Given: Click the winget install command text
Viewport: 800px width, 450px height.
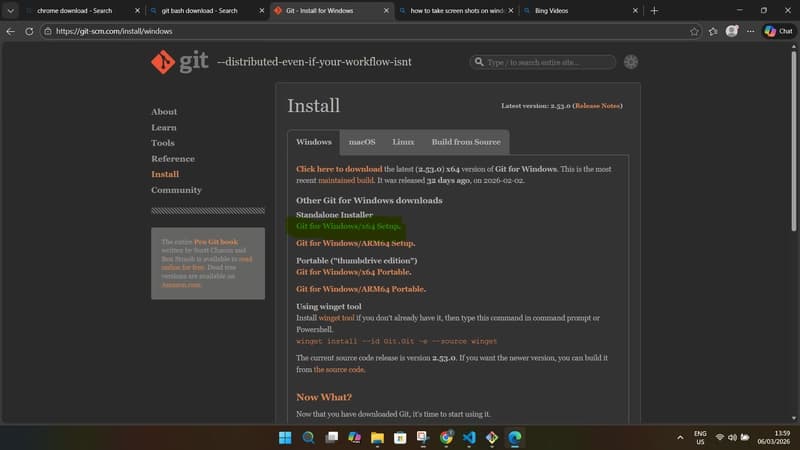Looking at the screenshot, I should (x=396, y=341).
